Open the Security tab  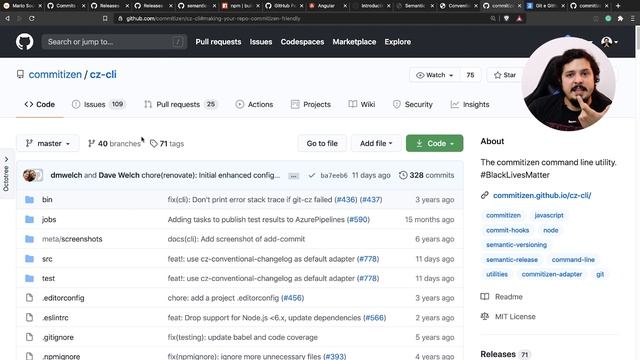412,104
